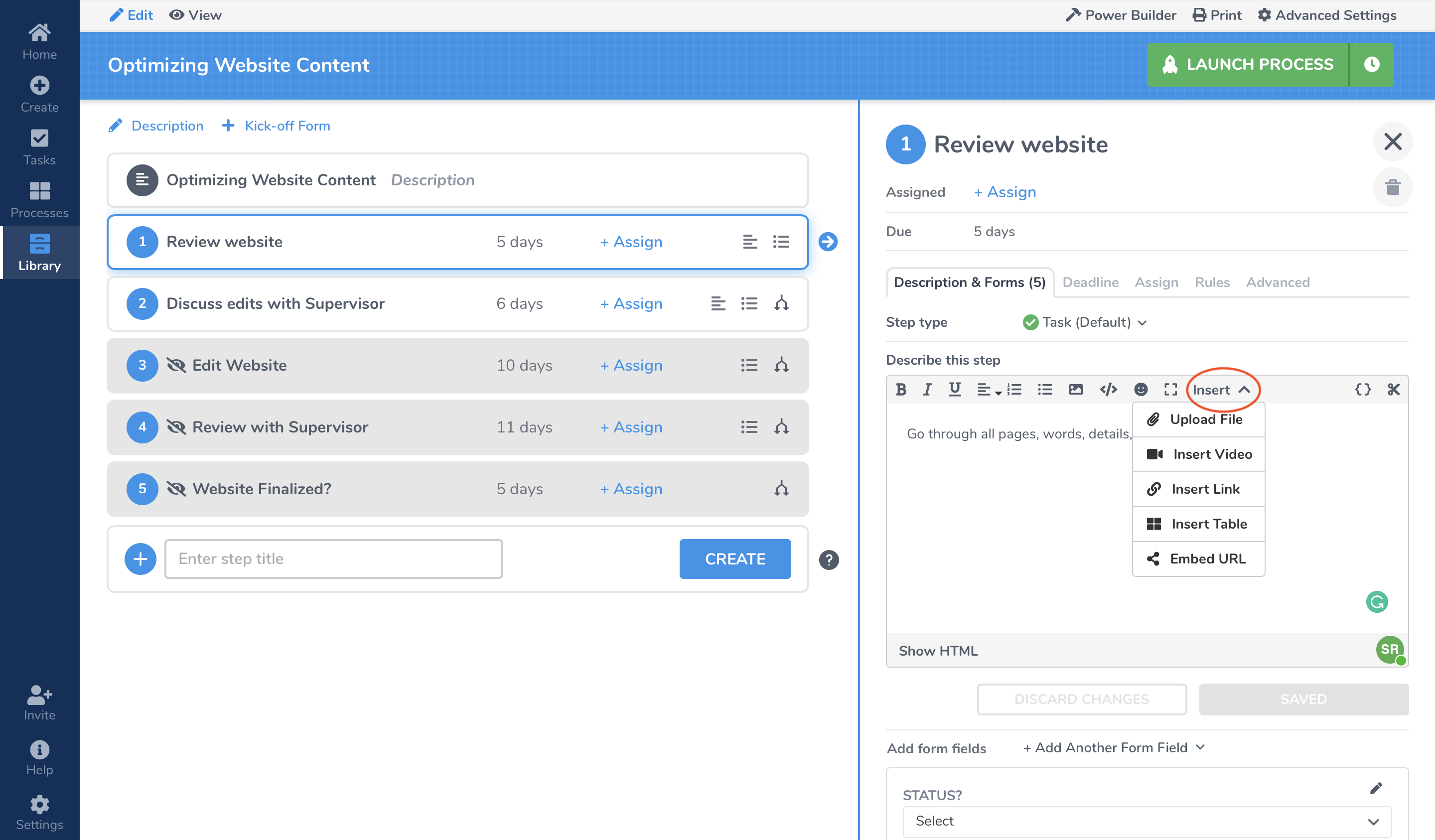
Task: Click the bullet list icon
Action: (x=1045, y=389)
